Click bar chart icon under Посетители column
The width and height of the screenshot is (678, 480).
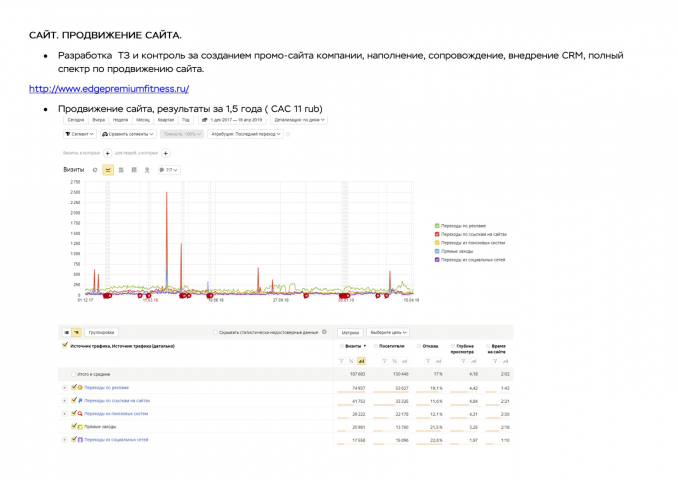[x=404, y=361]
